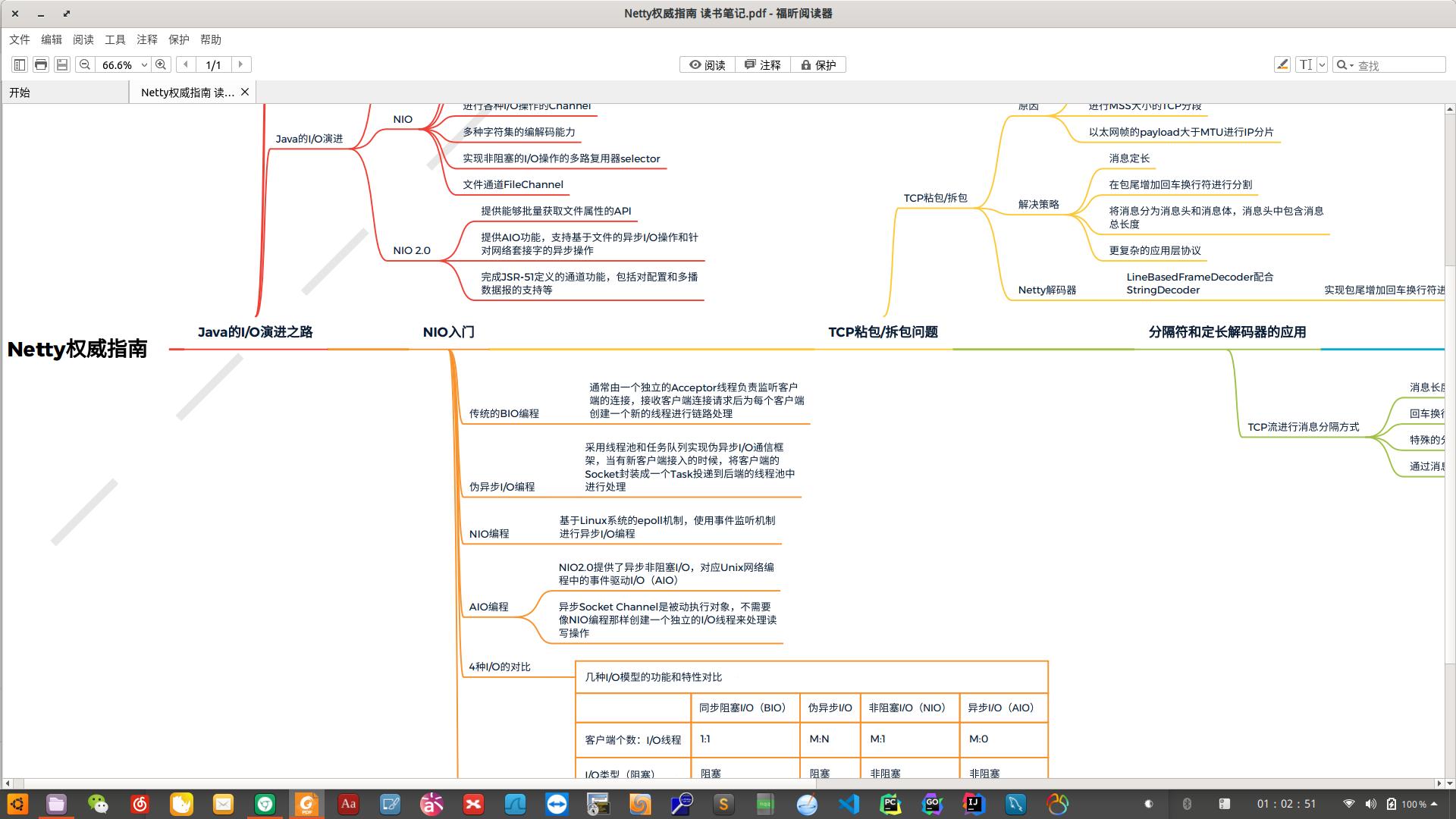
Task: Open NetEase Cloud Music in taskbar
Action: coord(140,804)
